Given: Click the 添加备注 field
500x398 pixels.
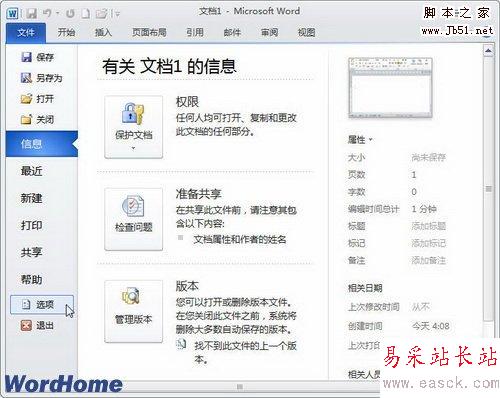Looking at the screenshot, I should (x=429, y=260).
